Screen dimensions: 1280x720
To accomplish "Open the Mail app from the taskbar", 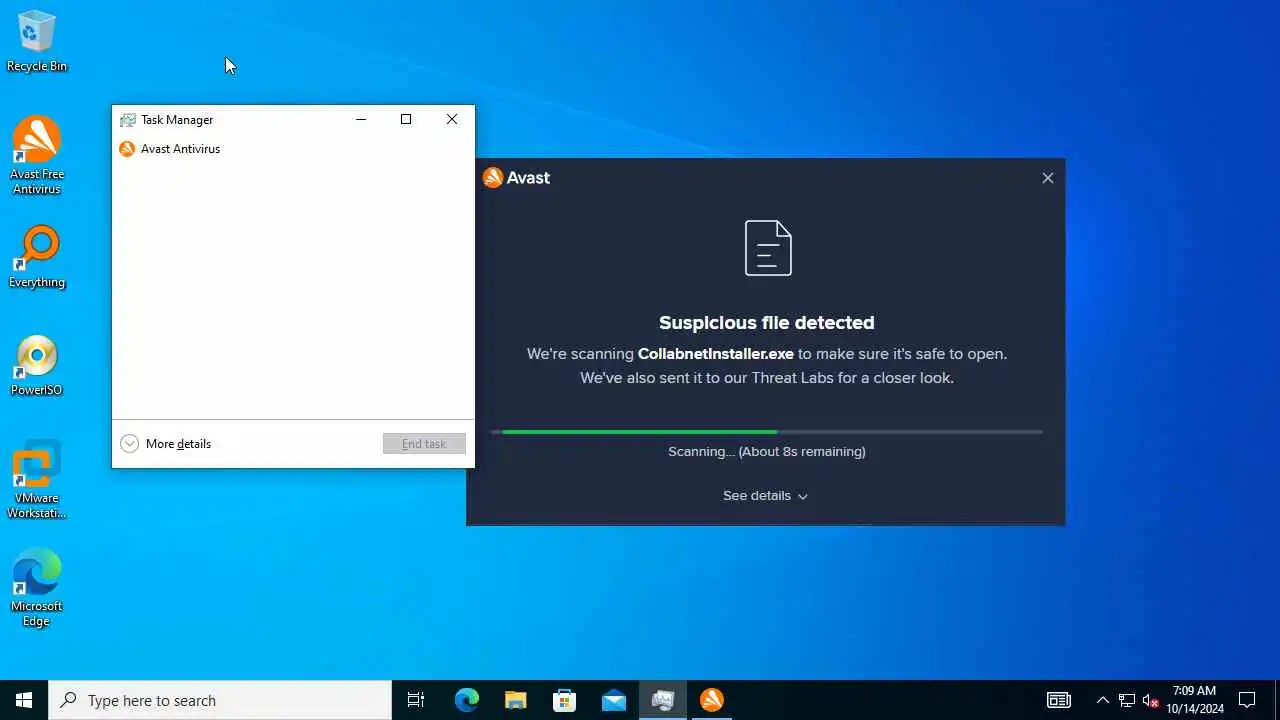I will 613,700.
